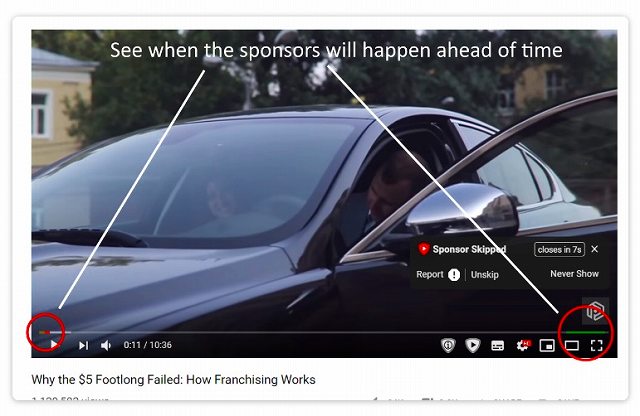Viewport: 640px width, 416px height.
Task: Toggle subtitles captions button
Action: 497,346
